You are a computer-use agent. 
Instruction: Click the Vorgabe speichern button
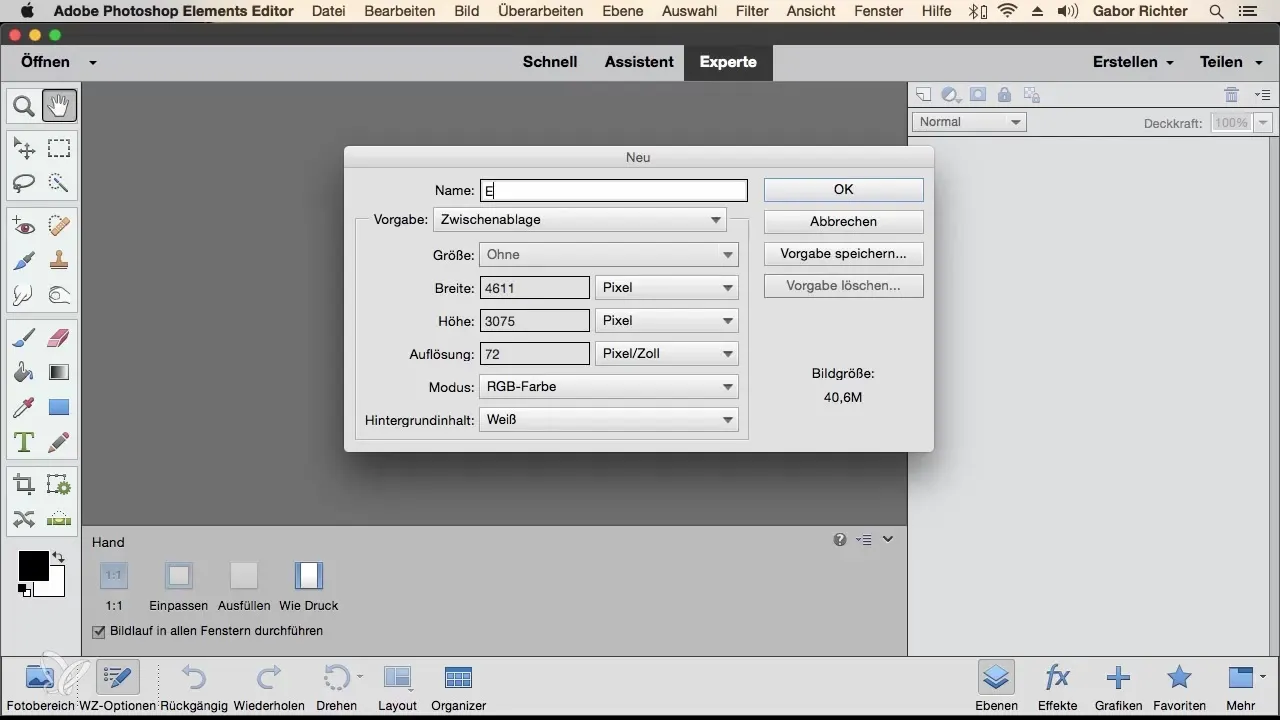click(843, 254)
